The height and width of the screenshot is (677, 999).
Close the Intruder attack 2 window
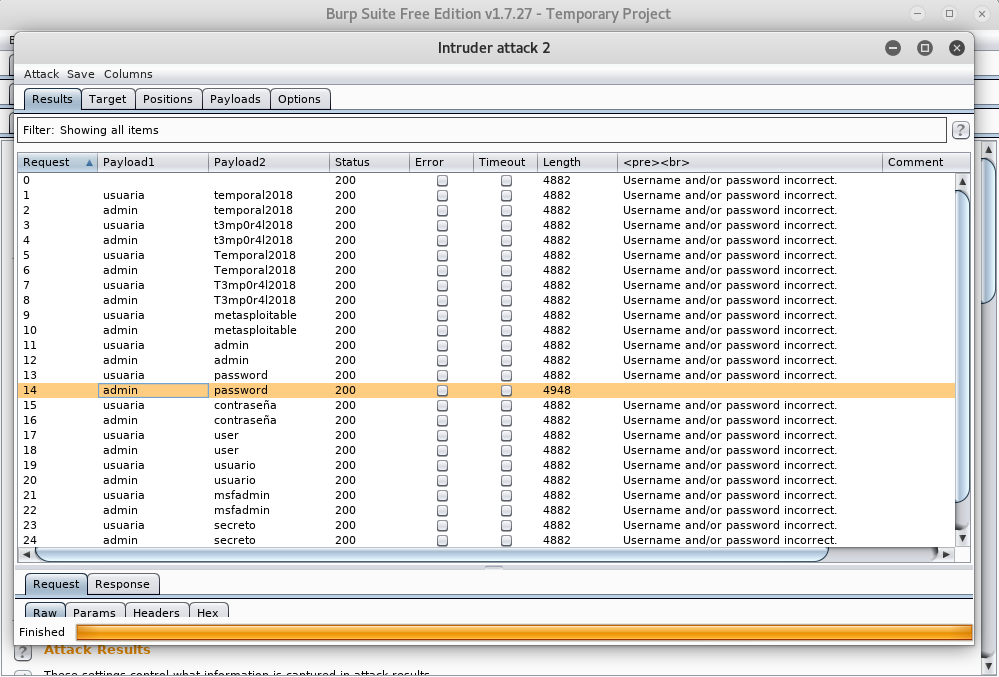coord(957,48)
